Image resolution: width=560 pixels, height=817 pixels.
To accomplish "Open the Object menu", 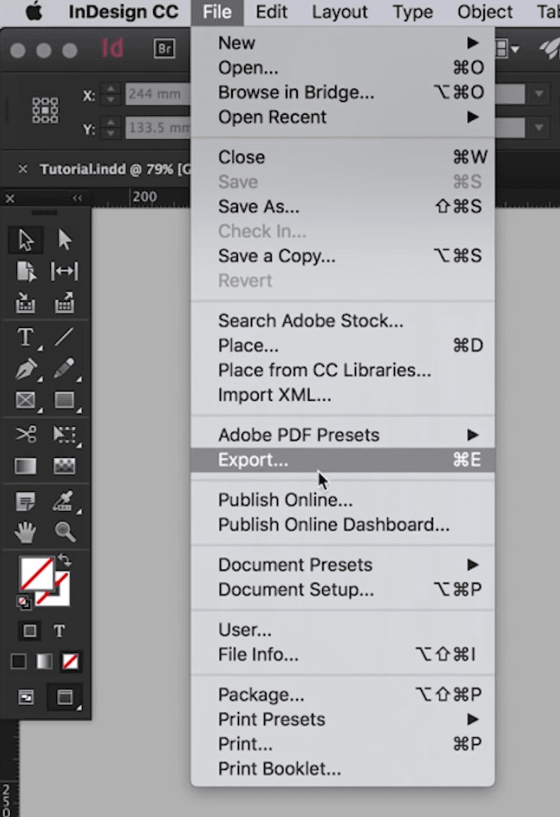I will (x=485, y=11).
